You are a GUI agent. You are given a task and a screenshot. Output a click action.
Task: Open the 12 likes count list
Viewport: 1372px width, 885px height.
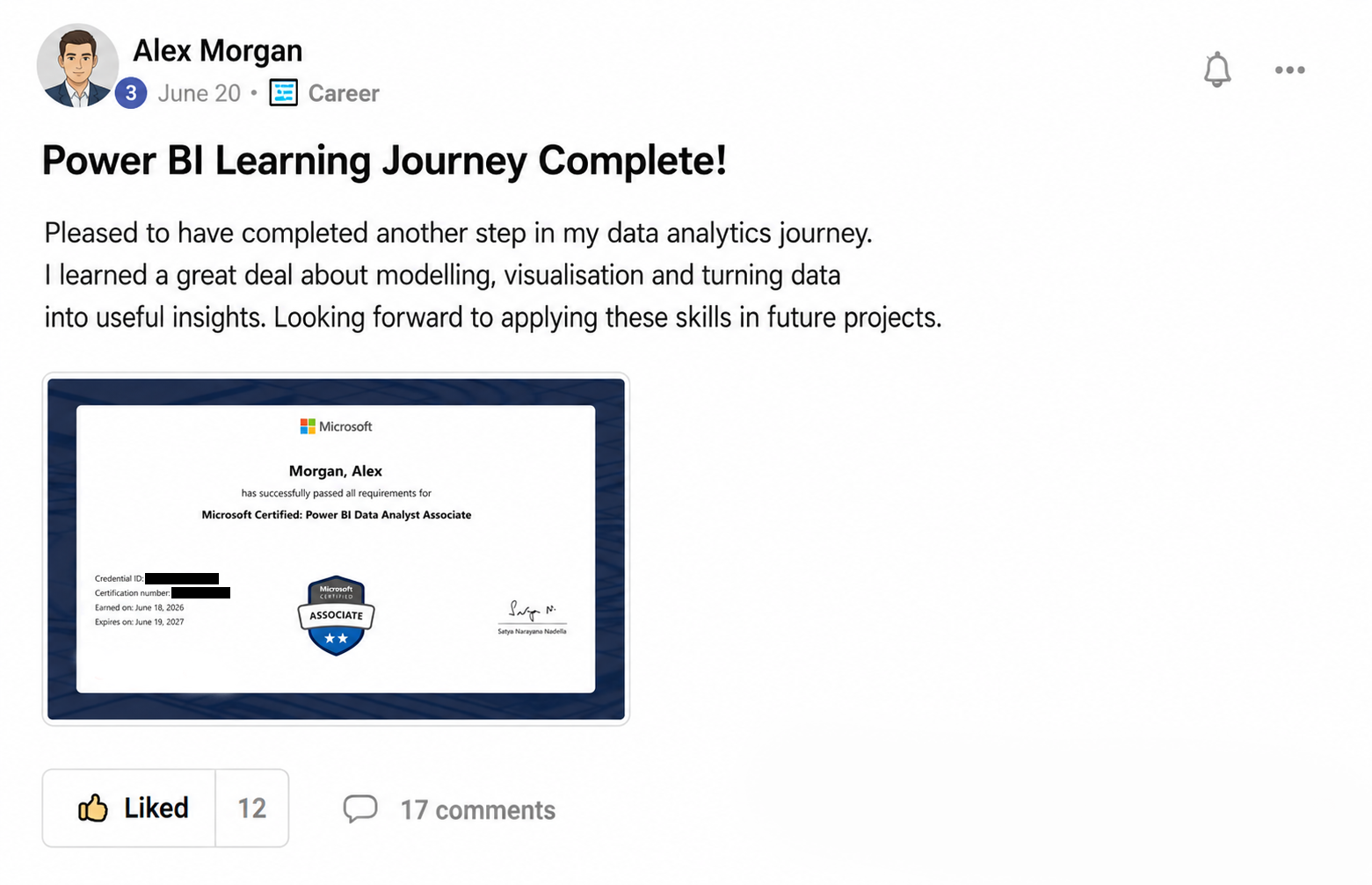[x=251, y=808]
